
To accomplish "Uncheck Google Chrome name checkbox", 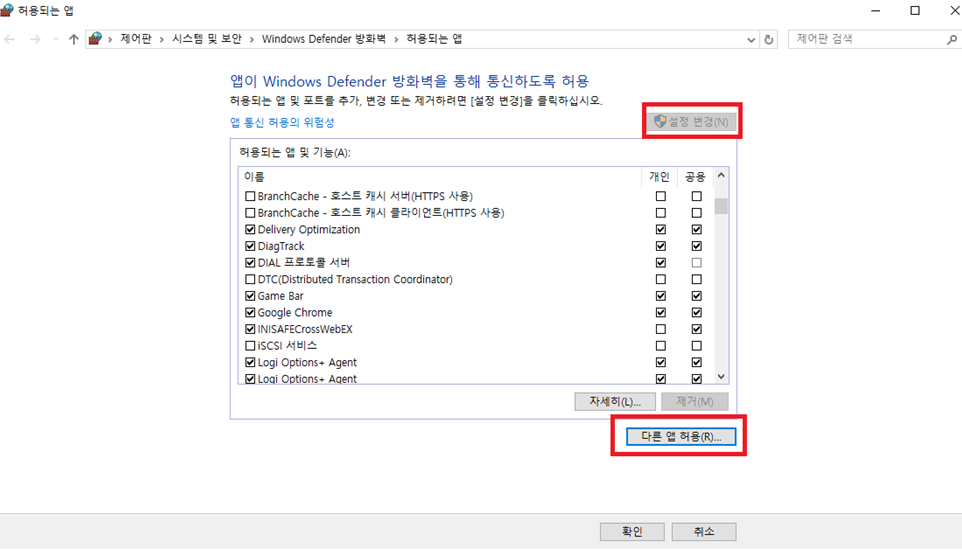I will 250,312.
